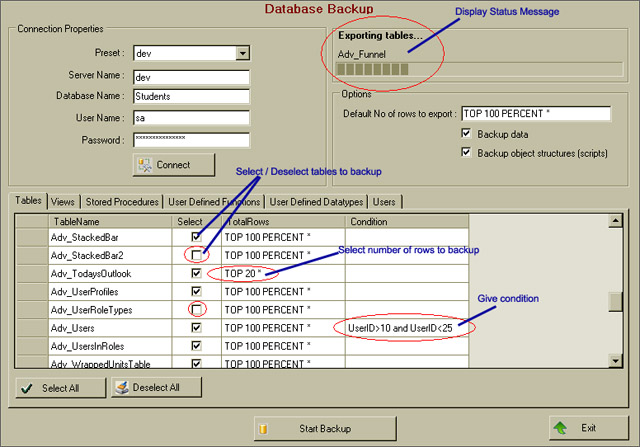Open the Preset dropdown list

coord(242,53)
